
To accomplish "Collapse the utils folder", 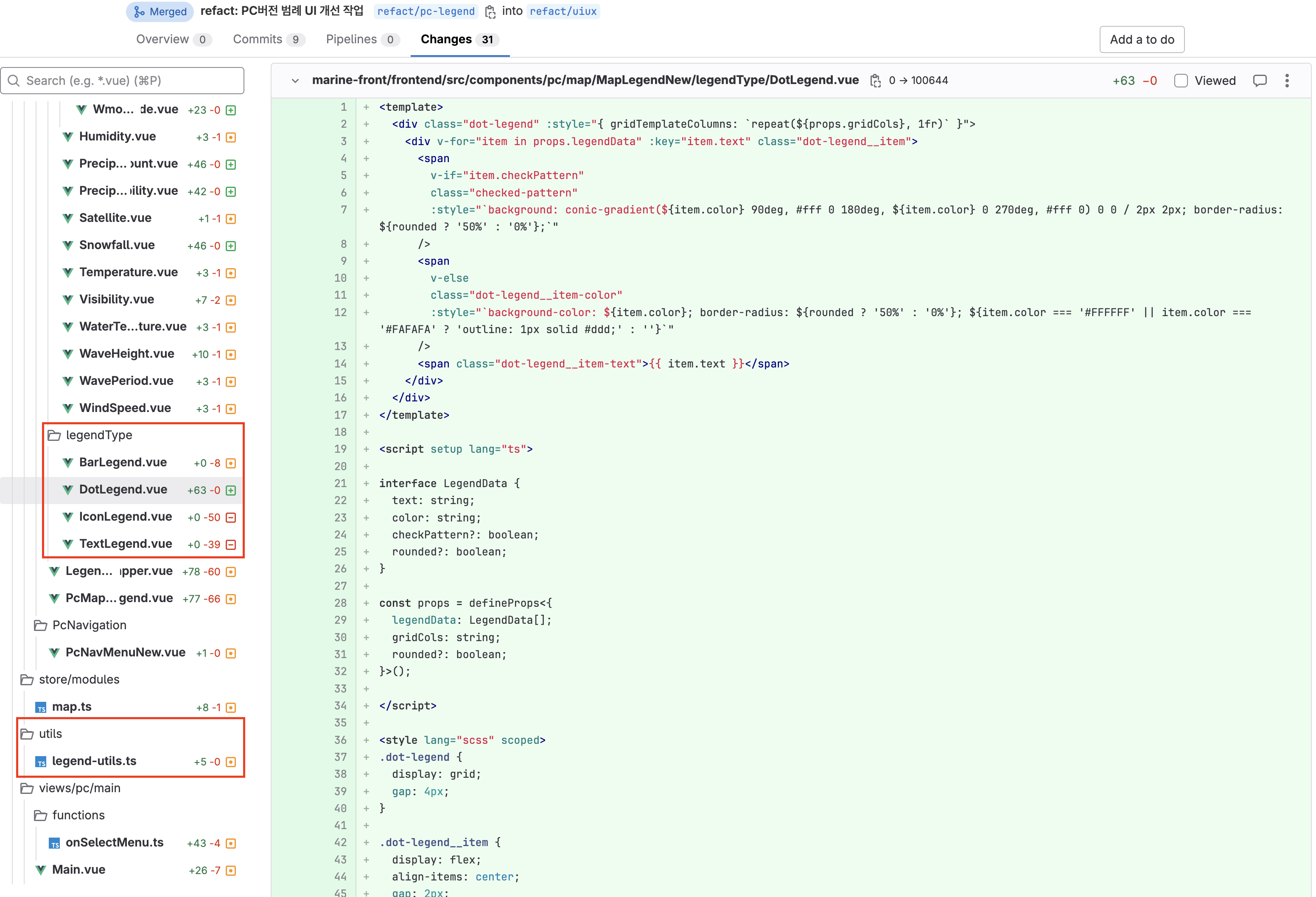I will 50,734.
